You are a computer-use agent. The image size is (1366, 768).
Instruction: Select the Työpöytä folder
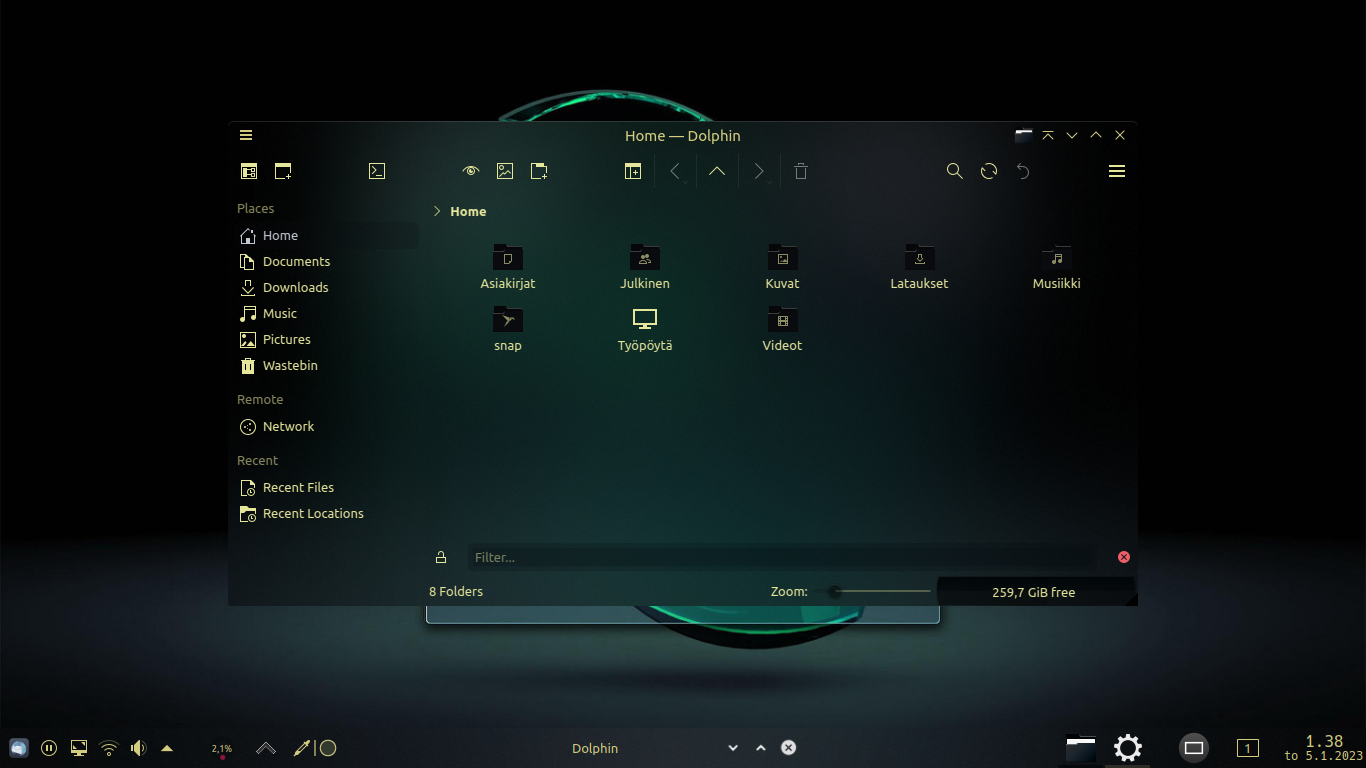coord(645,329)
